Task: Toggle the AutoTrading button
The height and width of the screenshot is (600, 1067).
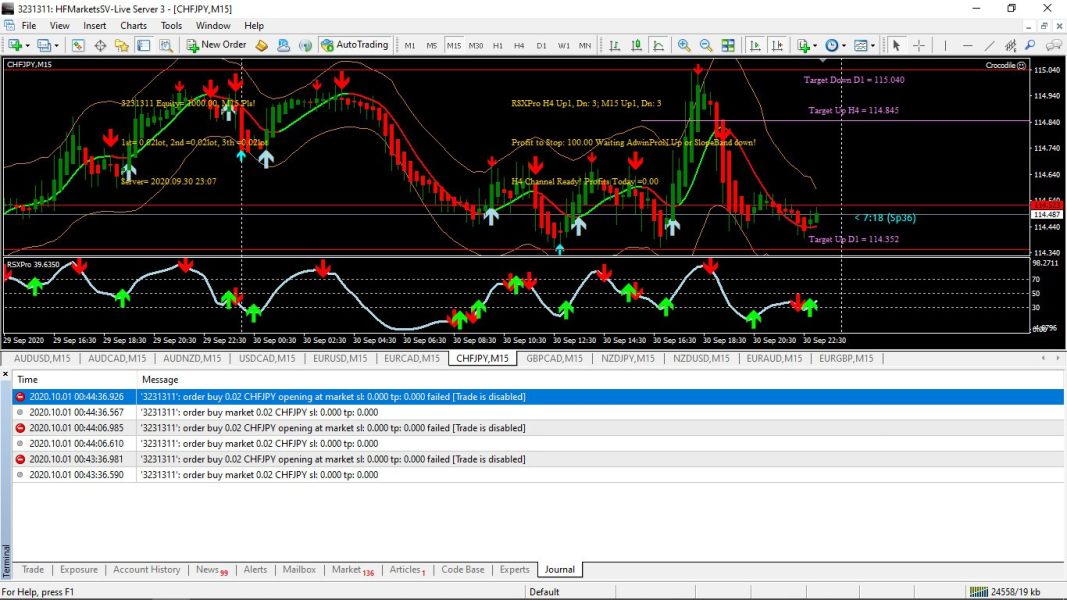Action: [x=355, y=45]
